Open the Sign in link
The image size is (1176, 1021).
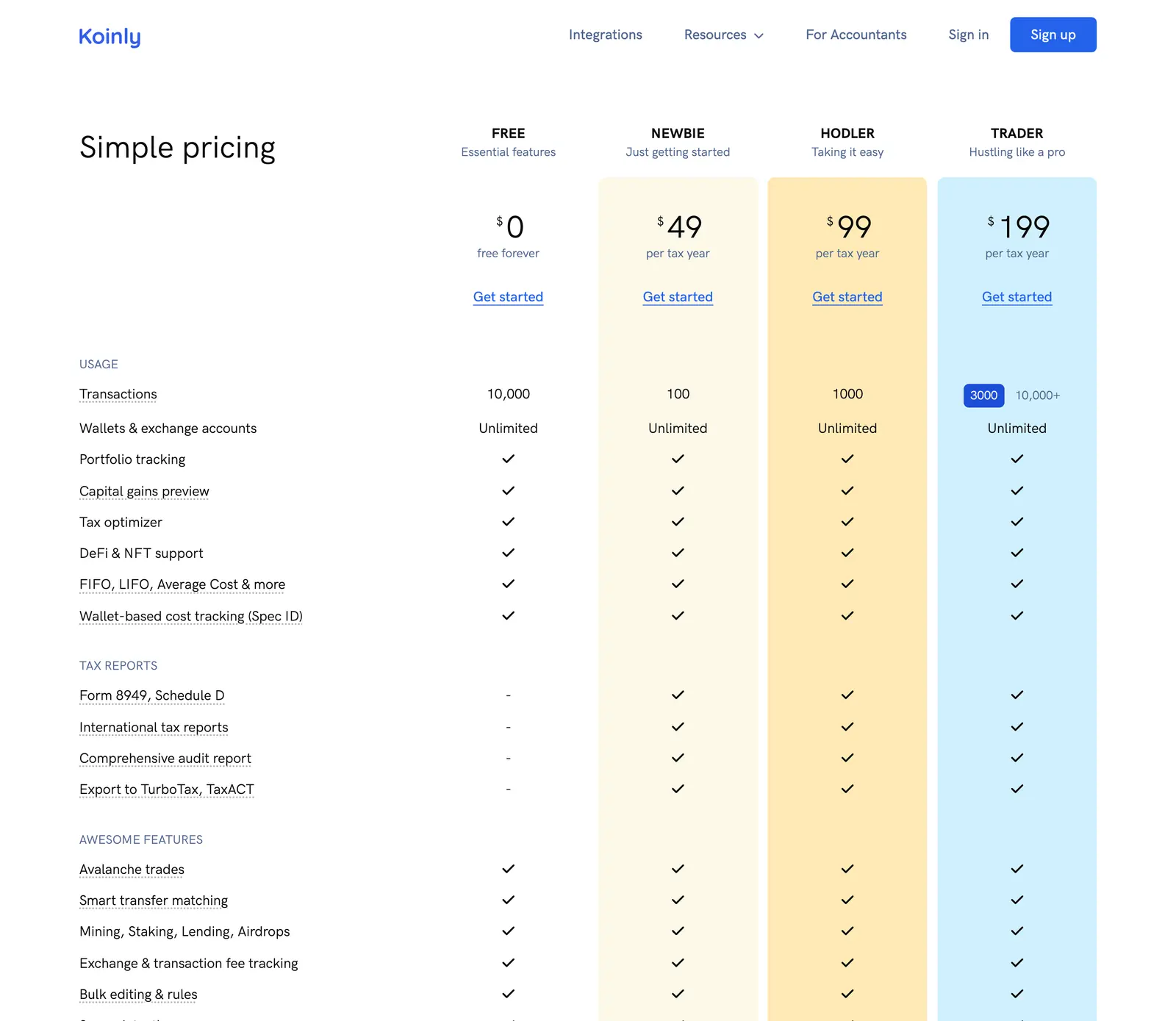pyautogui.click(x=969, y=35)
